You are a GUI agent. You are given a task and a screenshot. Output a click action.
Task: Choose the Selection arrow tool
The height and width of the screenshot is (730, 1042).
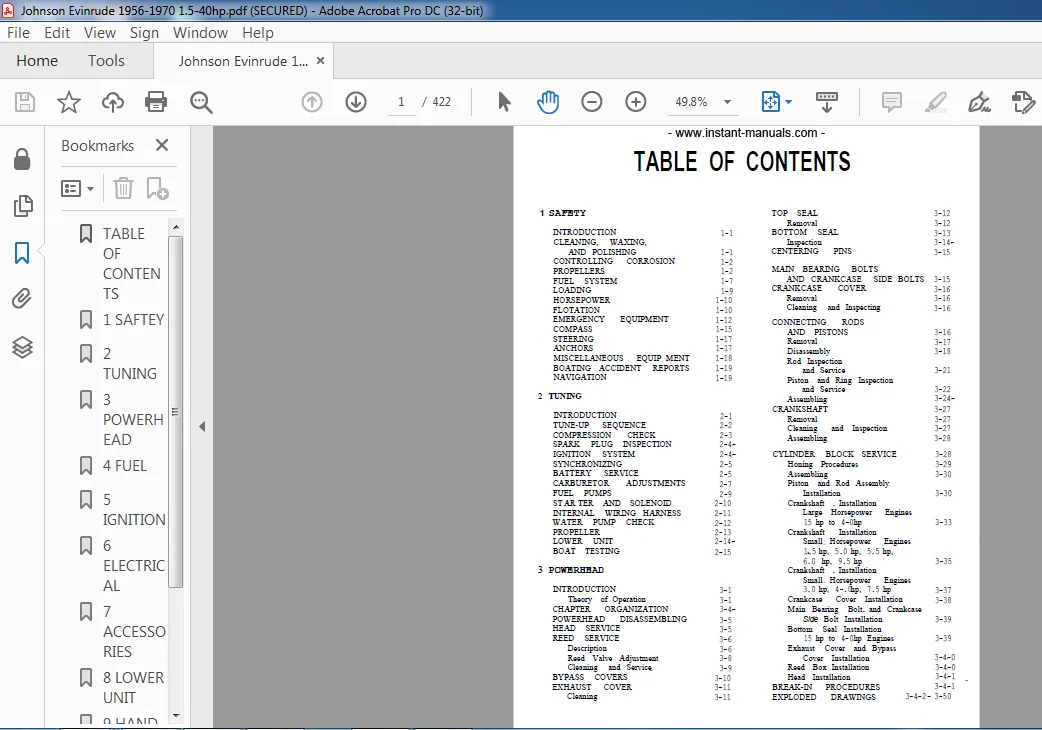tap(504, 102)
